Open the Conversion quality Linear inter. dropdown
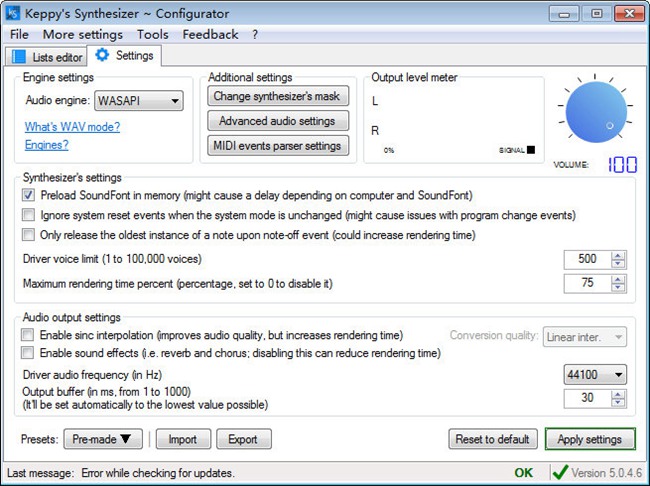Screen dimensions: 650x486 click(x=585, y=337)
